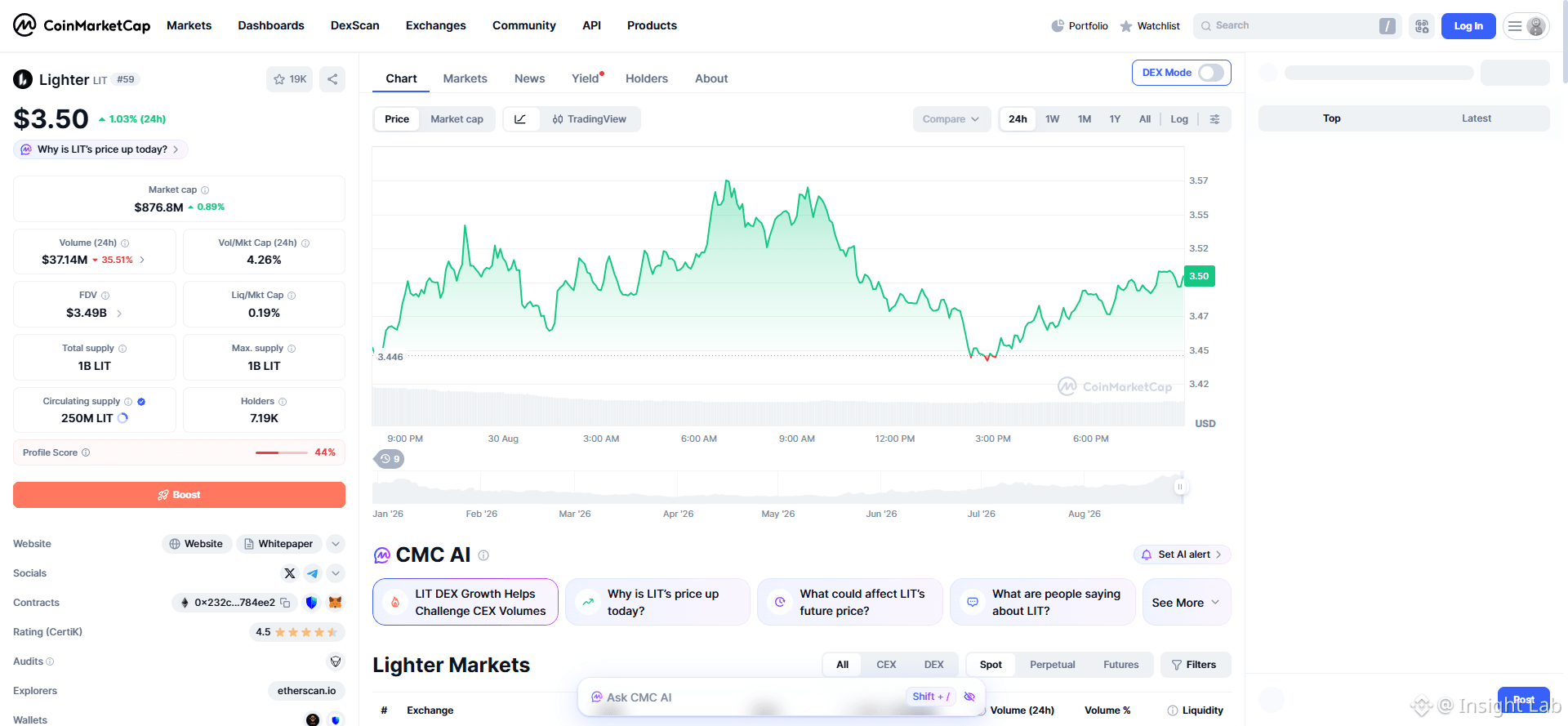Expand the Socials links chevron
The width and height of the screenshot is (1568, 726).
coord(336,573)
